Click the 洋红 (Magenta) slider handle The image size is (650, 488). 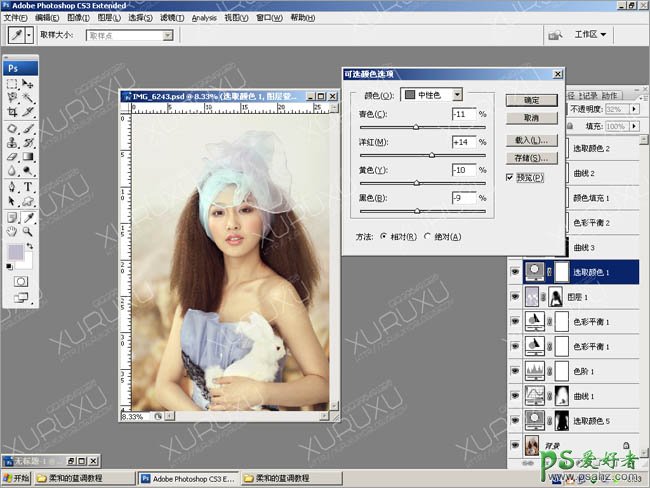432,155
